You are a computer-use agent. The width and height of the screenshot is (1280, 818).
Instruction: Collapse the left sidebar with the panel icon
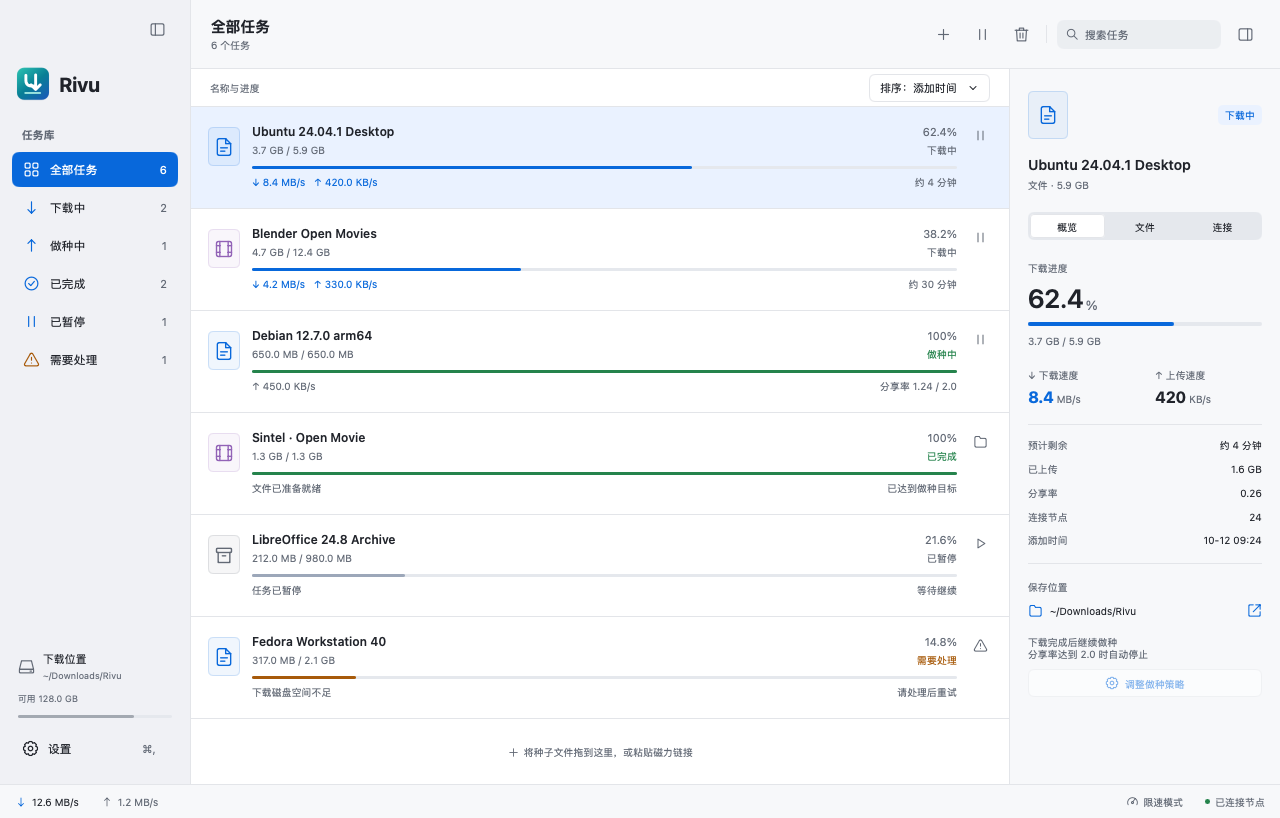pyautogui.click(x=157, y=30)
